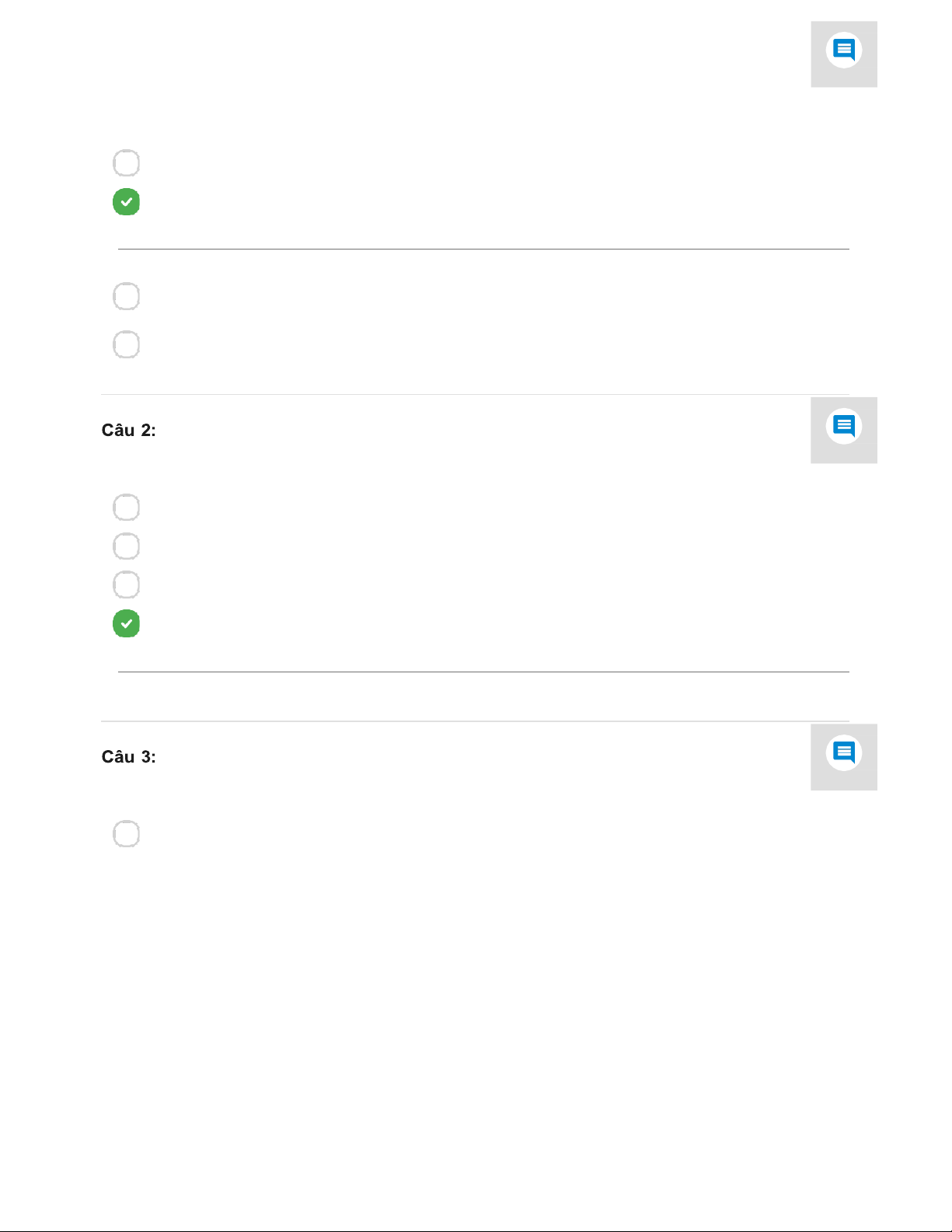Click the separator line below Câu 2's checked answer

coord(483,672)
